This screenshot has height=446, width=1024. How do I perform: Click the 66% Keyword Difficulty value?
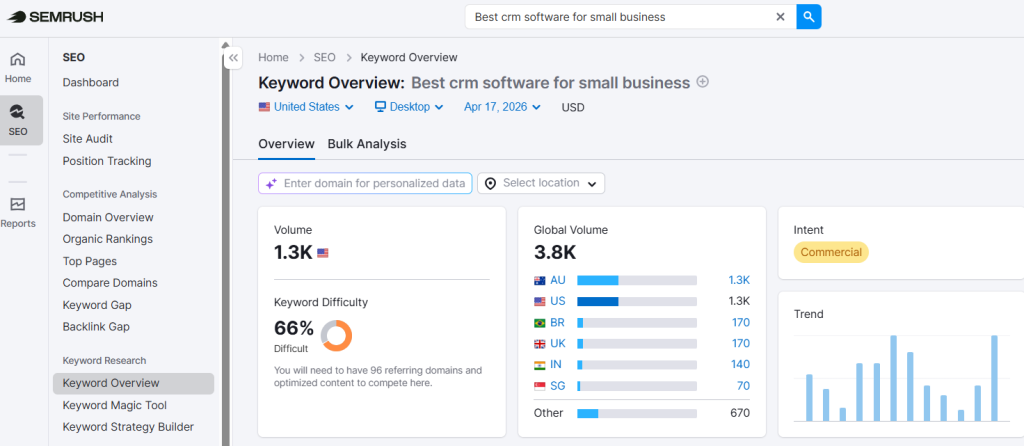tap(294, 328)
